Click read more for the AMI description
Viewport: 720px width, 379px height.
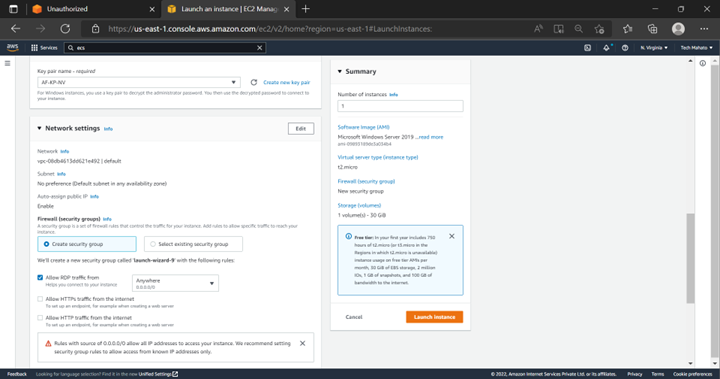(431, 137)
